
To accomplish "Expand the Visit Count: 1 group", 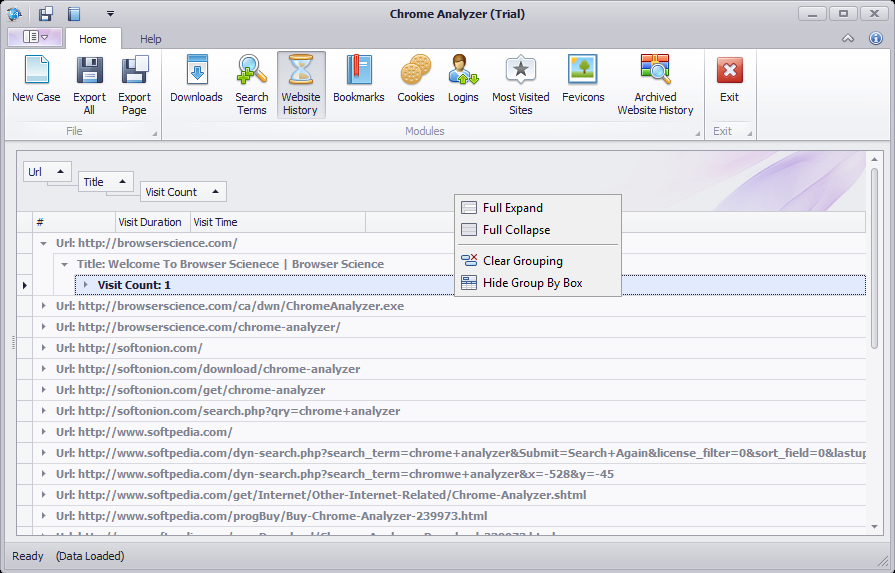I will pos(86,285).
